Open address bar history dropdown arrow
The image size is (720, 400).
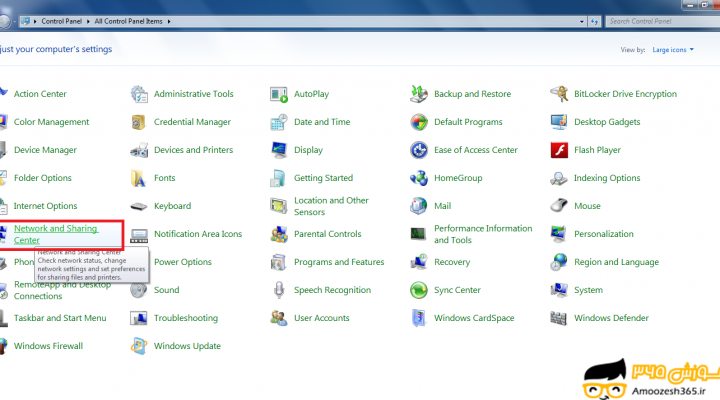[x=582, y=21]
